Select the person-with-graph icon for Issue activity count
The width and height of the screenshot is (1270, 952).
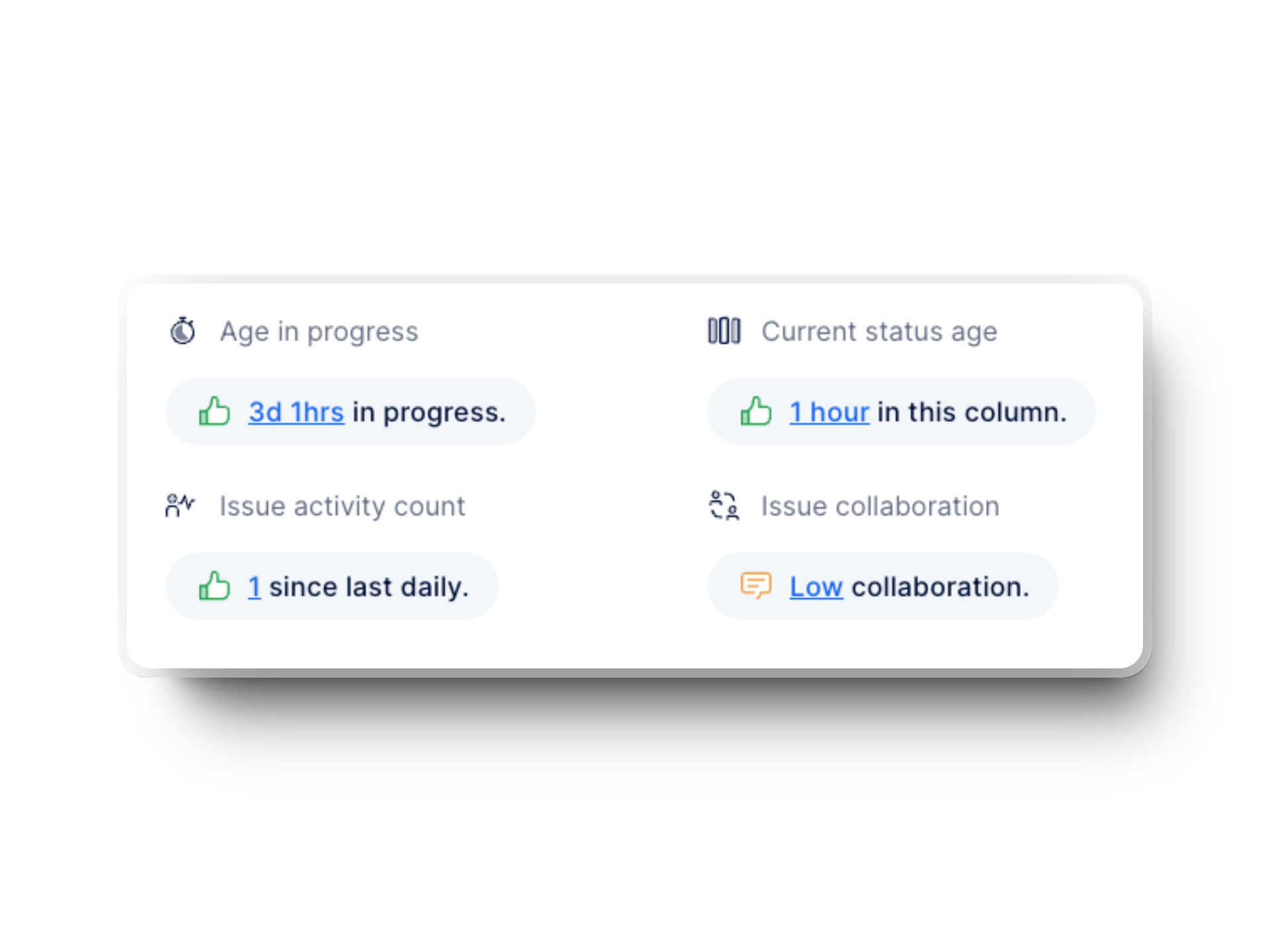tap(179, 506)
